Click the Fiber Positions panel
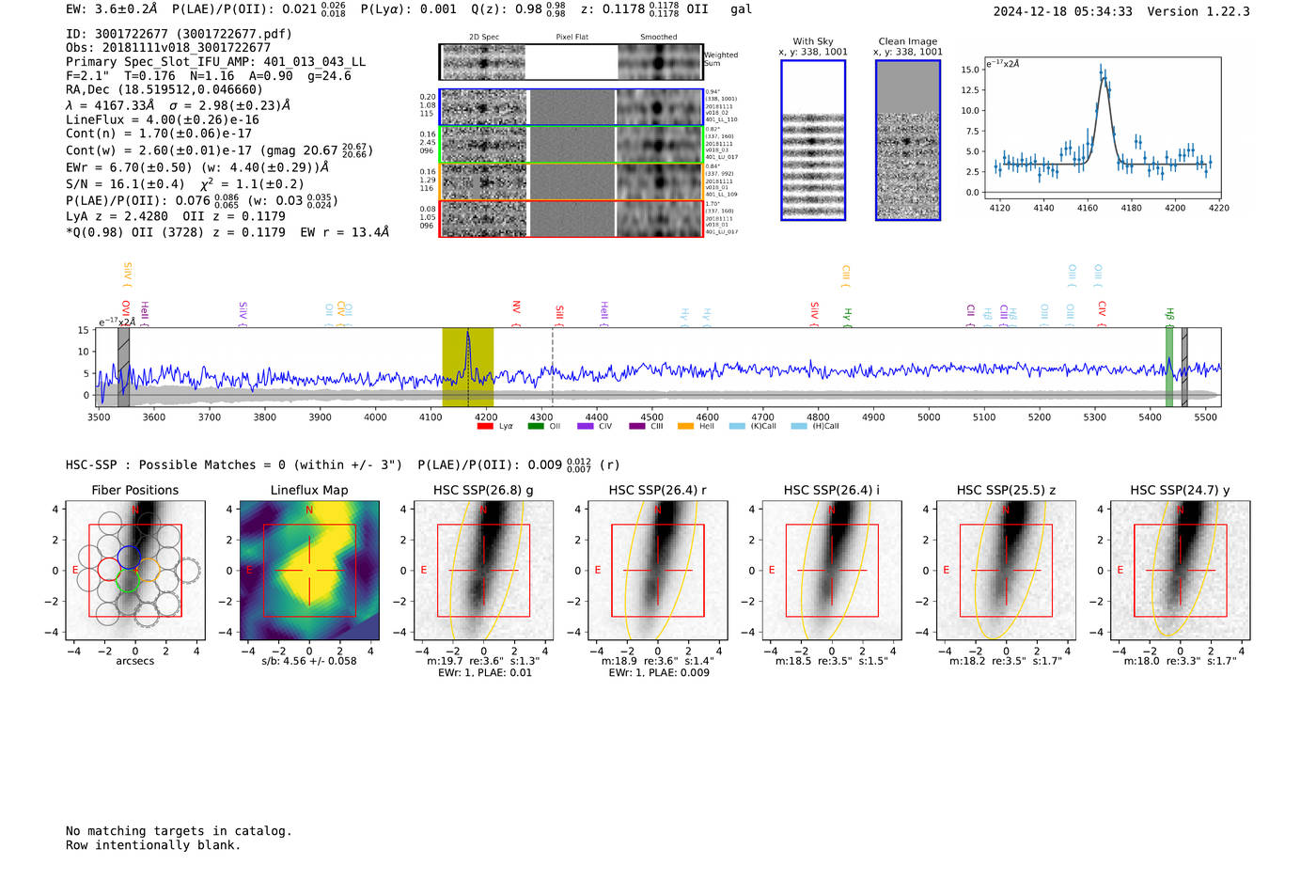This screenshot has height=896, width=1316. (135, 570)
